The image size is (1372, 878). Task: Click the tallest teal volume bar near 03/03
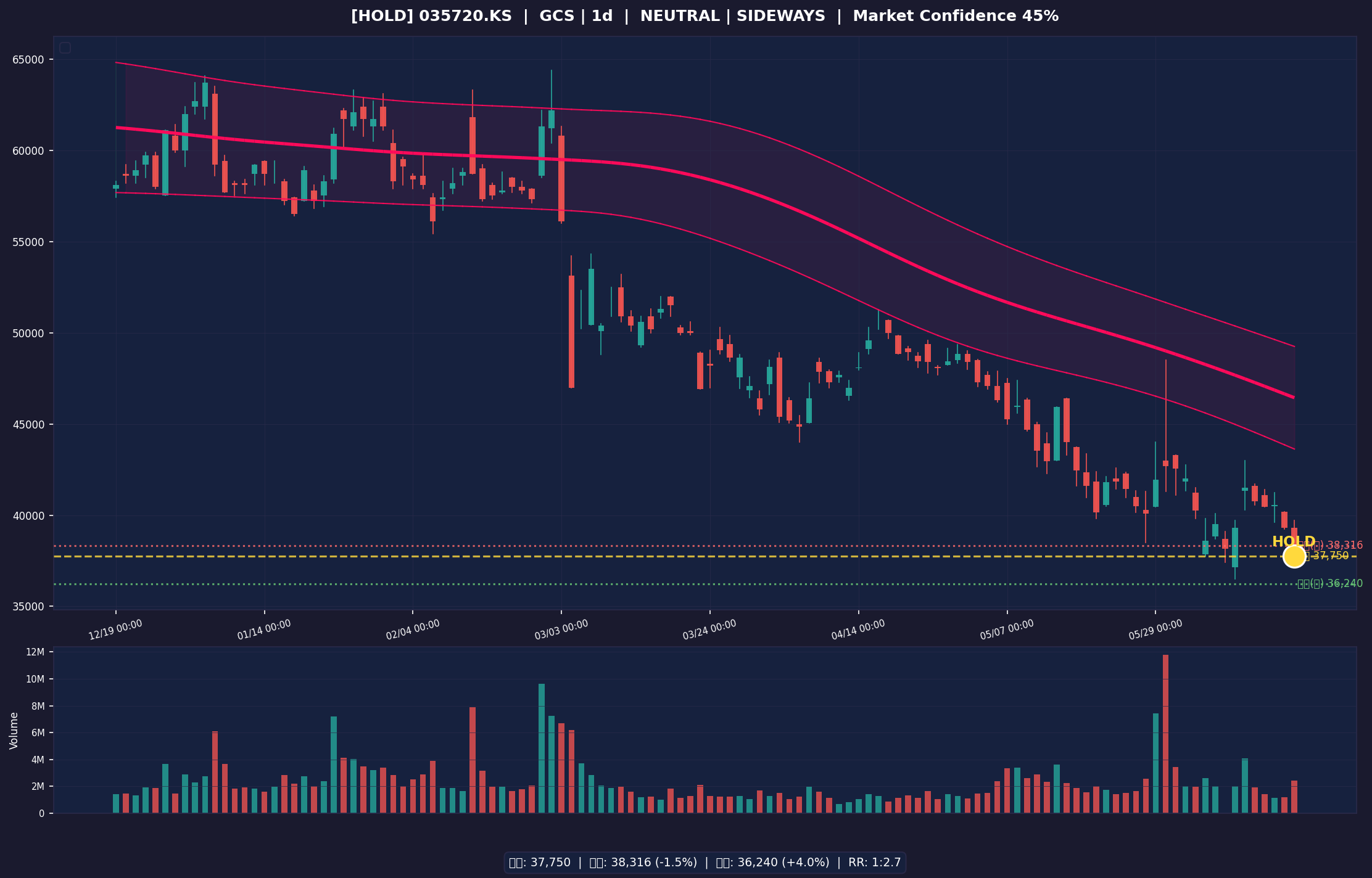tap(542, 749)
